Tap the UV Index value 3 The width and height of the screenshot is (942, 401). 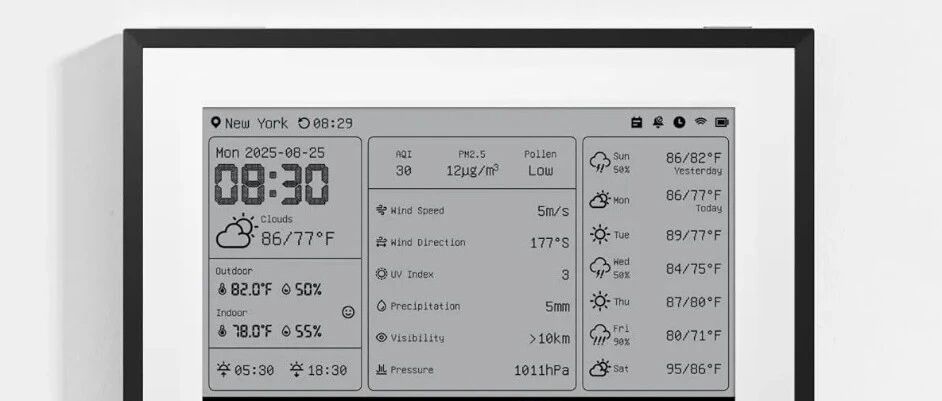tap(565, 275)
